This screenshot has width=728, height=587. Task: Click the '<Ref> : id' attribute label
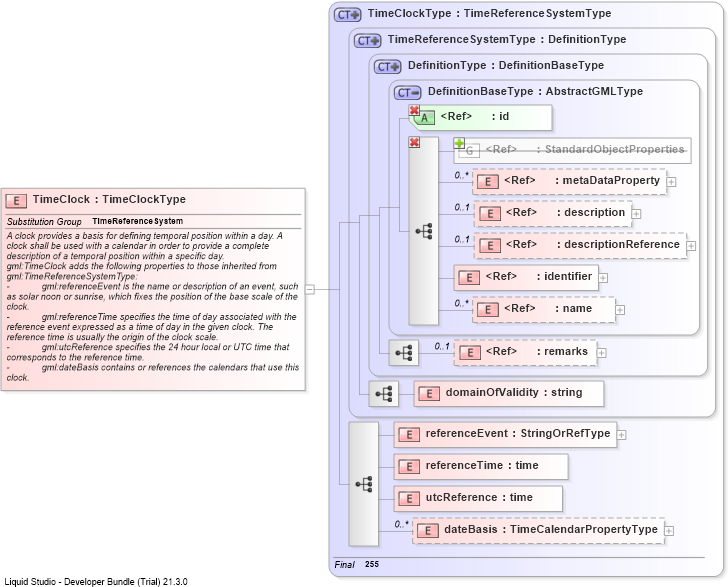[474, 117]
